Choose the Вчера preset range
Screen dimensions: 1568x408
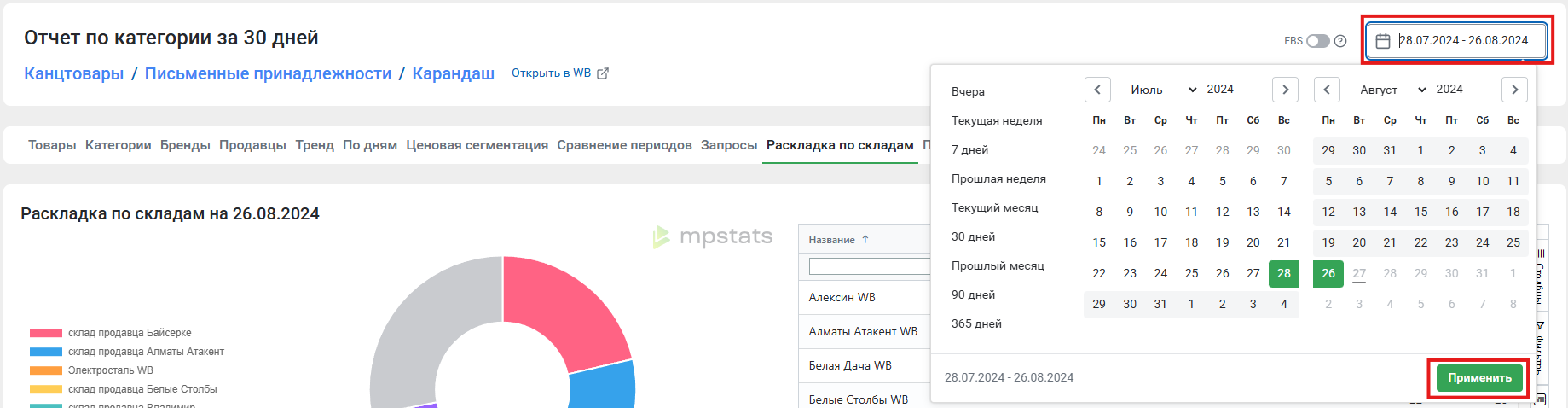(x=968, y=91)
